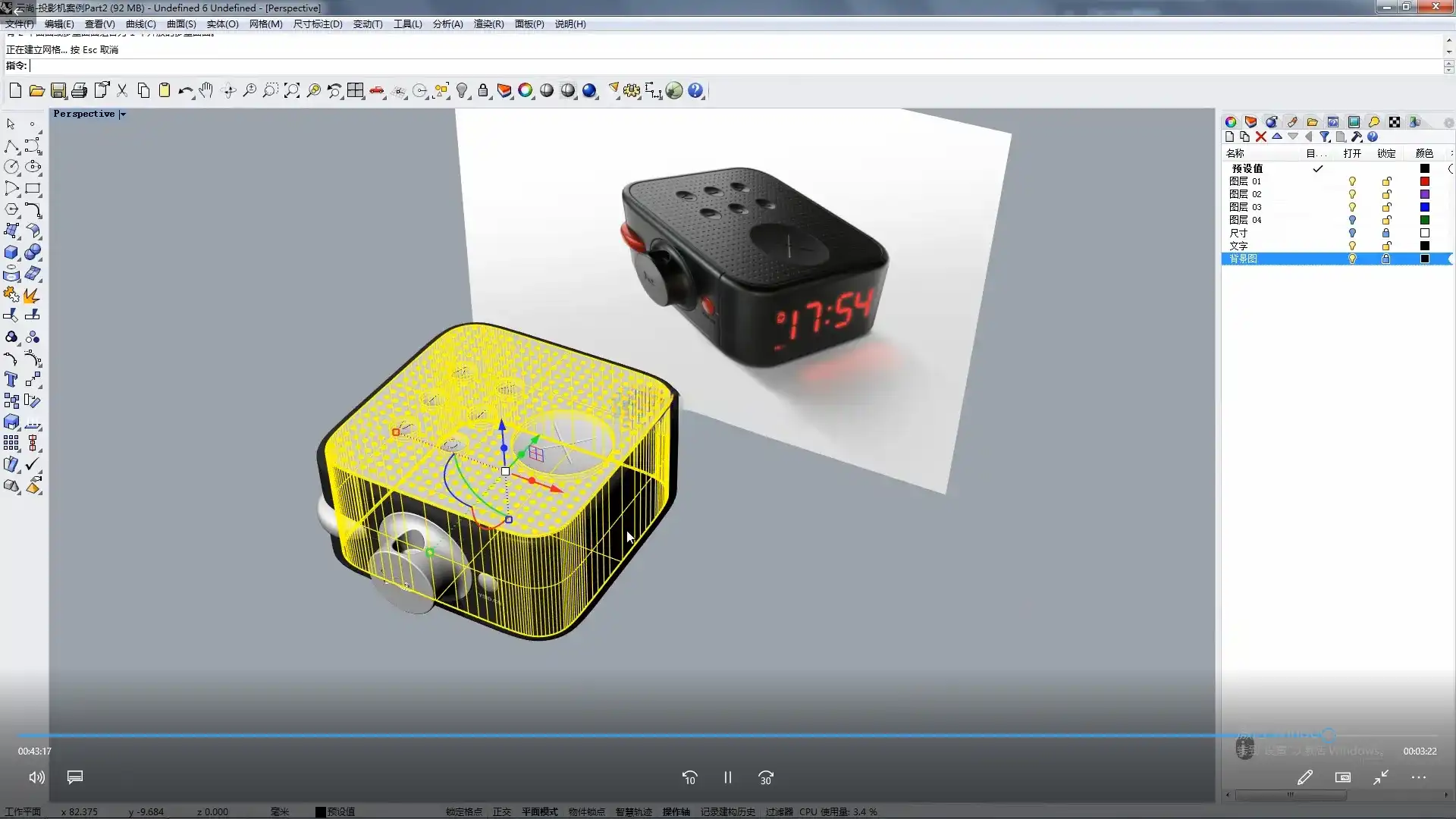Click the Zoom extents icon
1456x819 pixels.
[x=292, y=91]
